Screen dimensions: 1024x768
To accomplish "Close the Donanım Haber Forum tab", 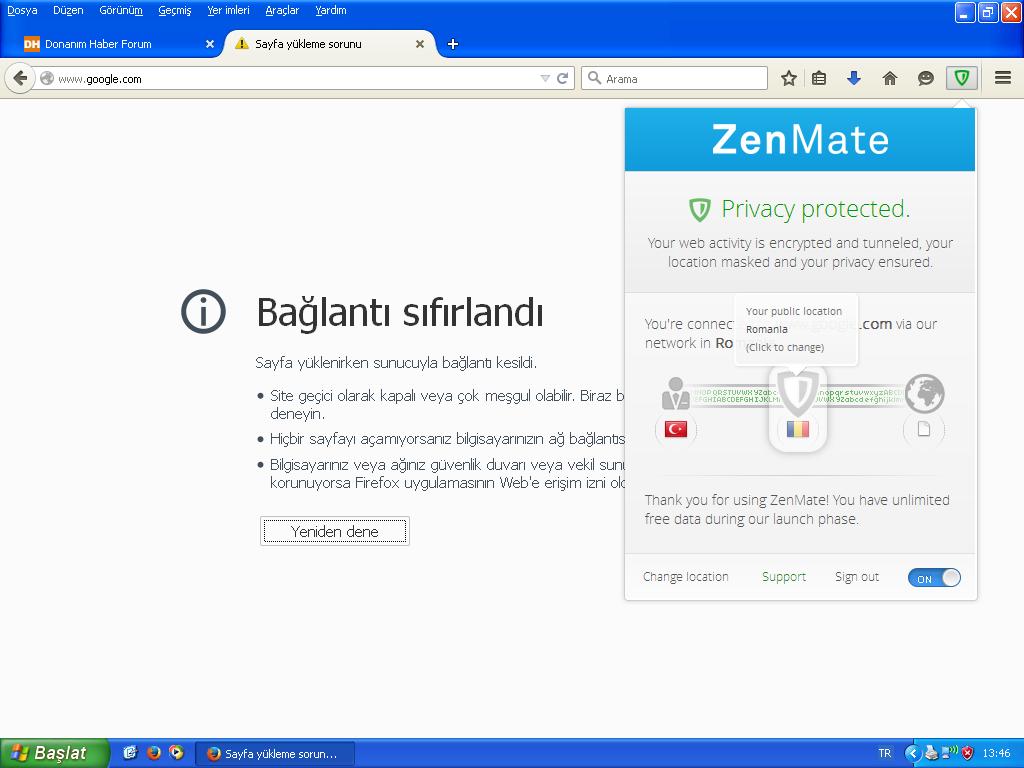I will click(210, 44).
